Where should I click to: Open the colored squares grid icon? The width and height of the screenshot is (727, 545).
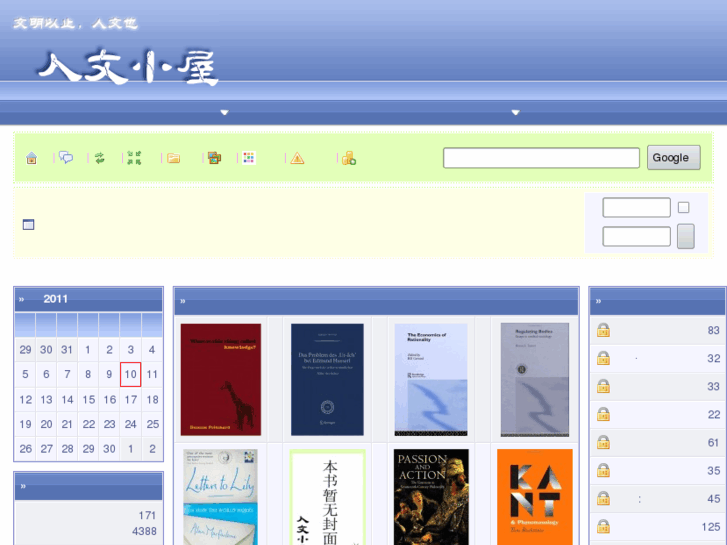[x=249, y=158]
